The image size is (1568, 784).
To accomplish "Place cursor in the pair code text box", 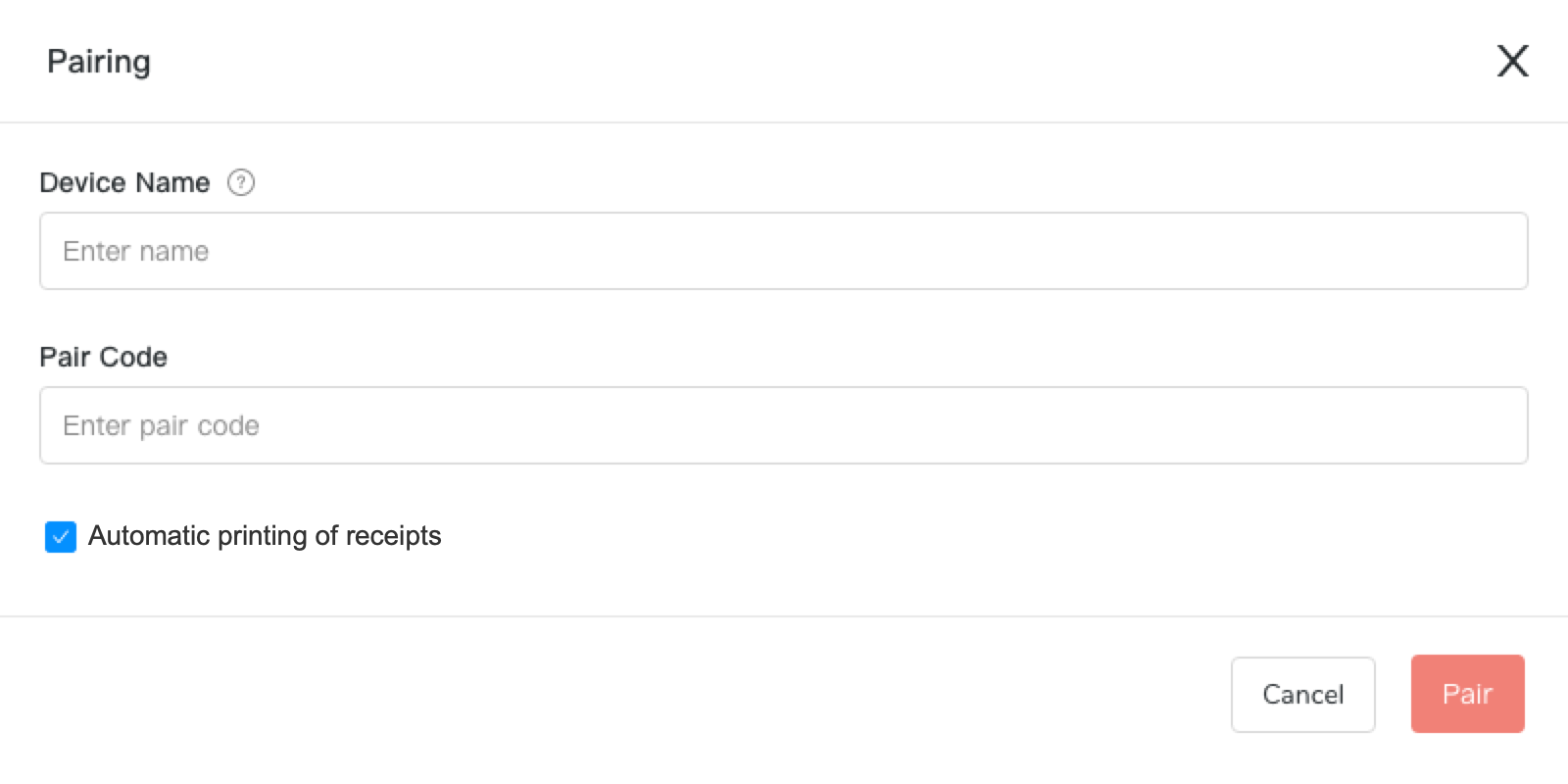I will [784, 425].
